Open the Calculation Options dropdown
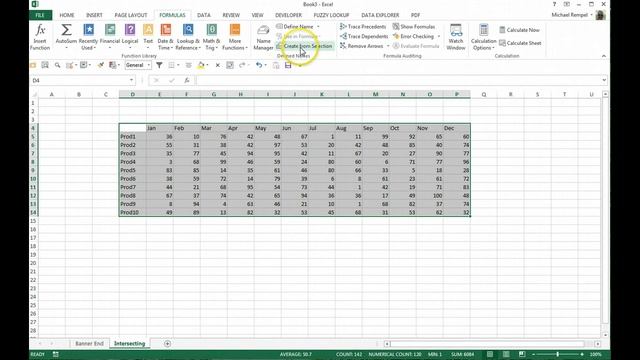The height and width of the screenshot is (360, 640). click(483, 37)
